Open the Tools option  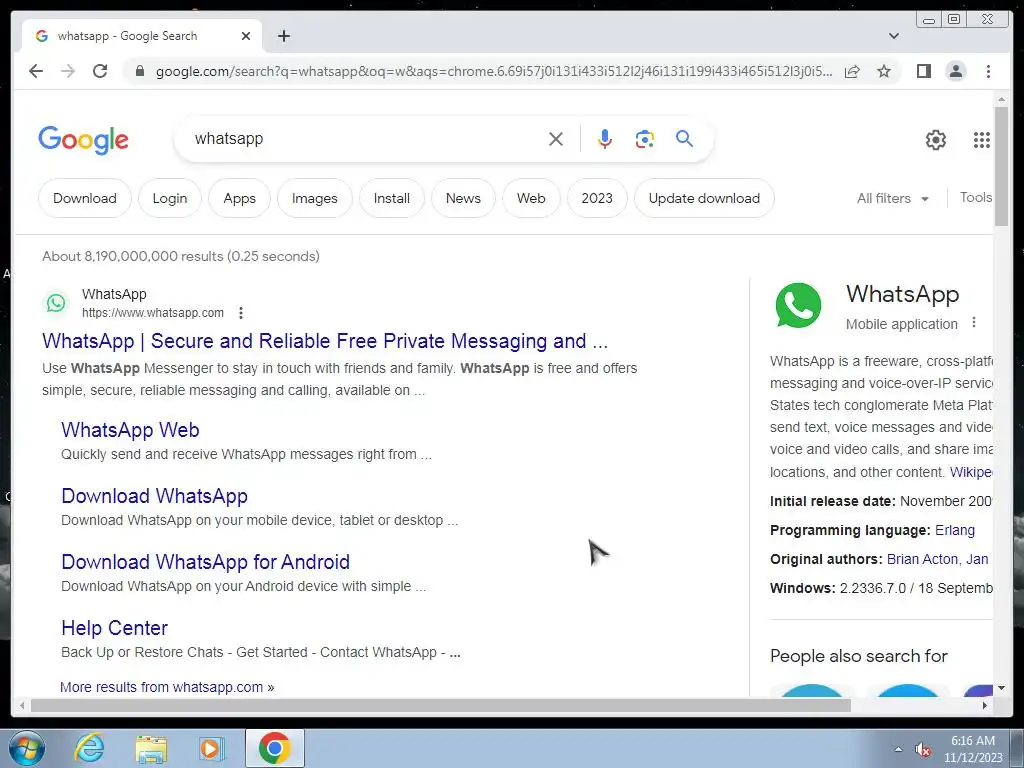click(x=976, y=197)
